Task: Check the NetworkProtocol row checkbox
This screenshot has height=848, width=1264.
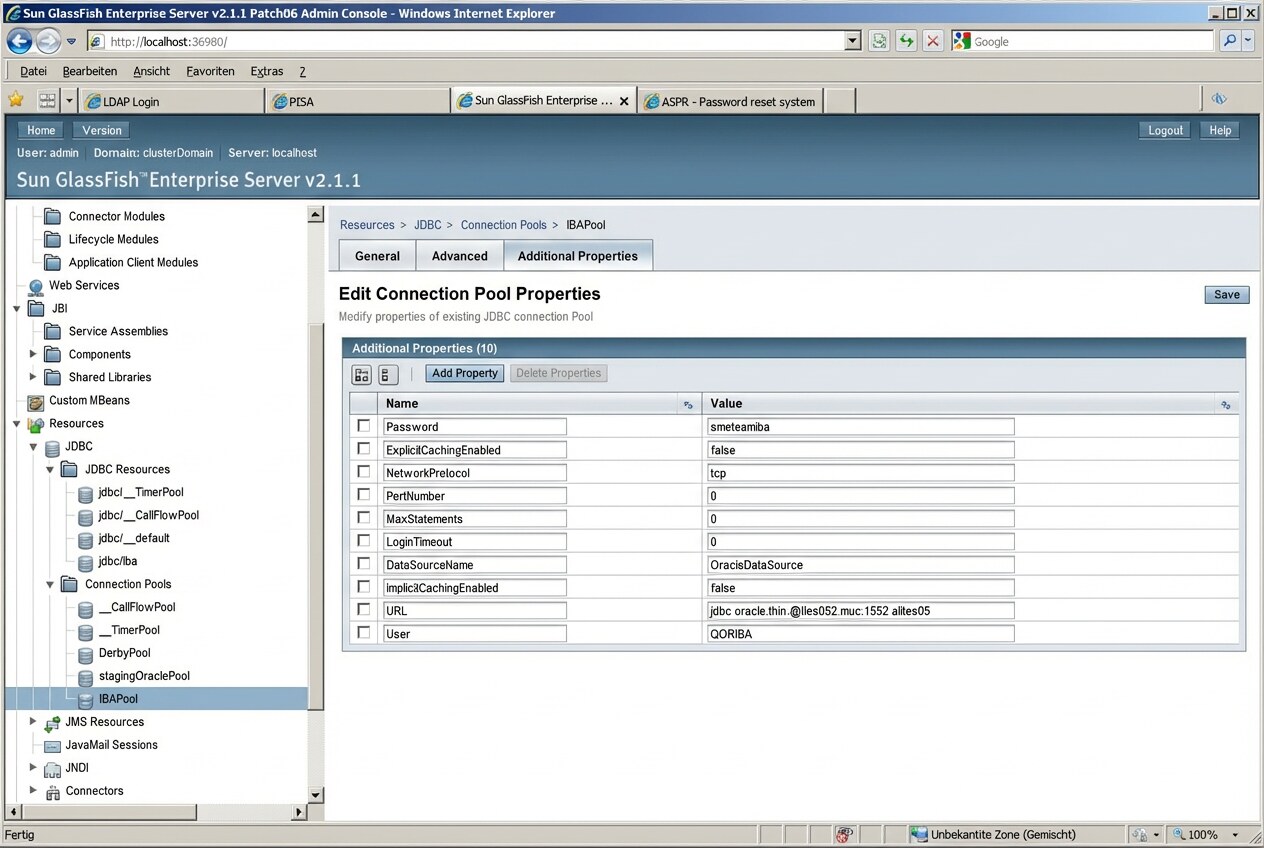Action: pyautogui.click(x=364, y=472)
